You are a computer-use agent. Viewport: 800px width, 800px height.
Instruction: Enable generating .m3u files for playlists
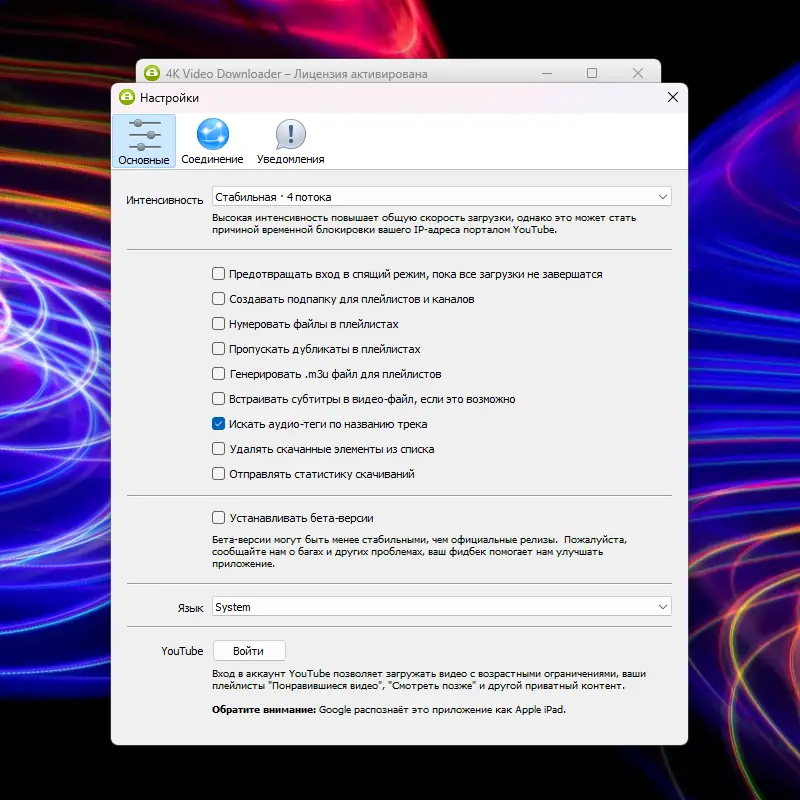218,373
